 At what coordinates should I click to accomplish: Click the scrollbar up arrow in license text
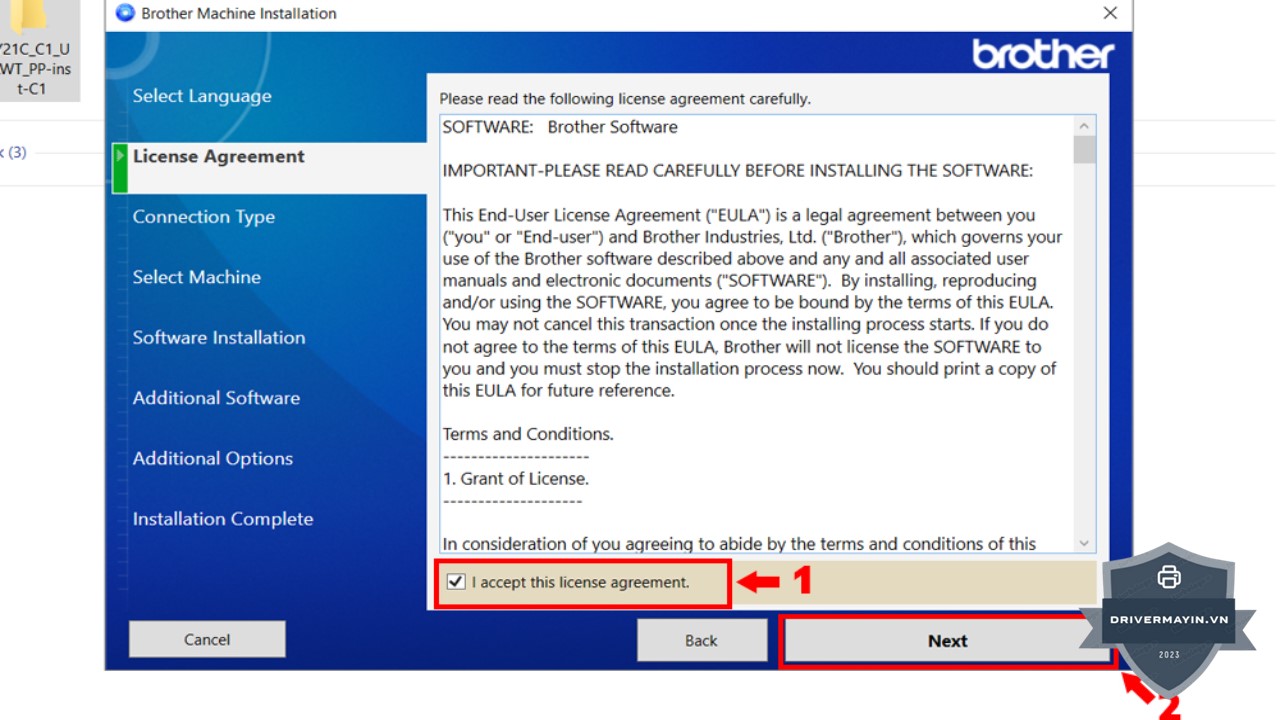coord(1084,126)
